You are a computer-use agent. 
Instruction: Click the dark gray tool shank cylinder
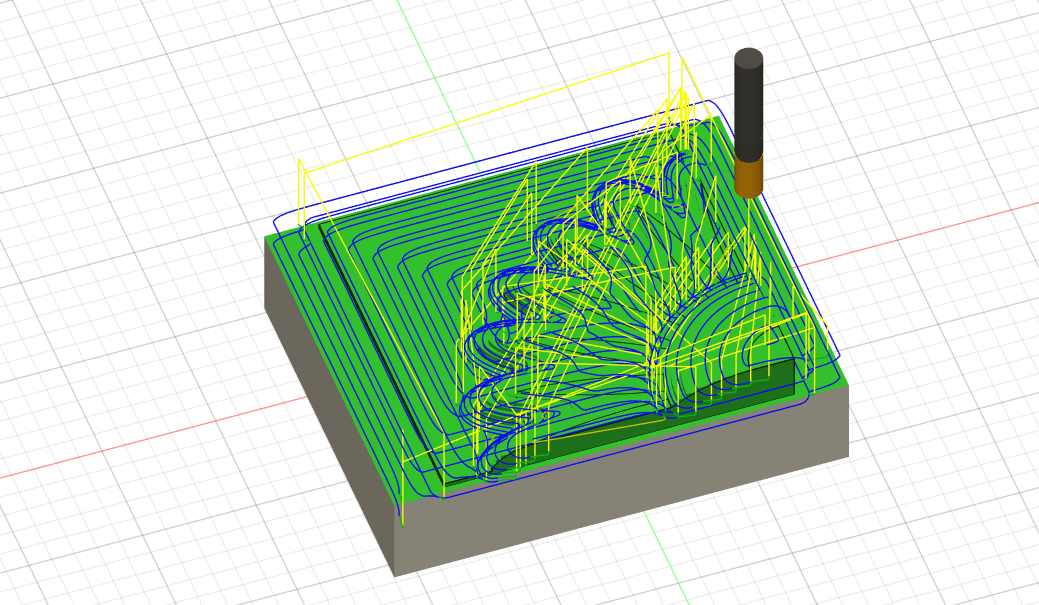[x=749, y=105]
